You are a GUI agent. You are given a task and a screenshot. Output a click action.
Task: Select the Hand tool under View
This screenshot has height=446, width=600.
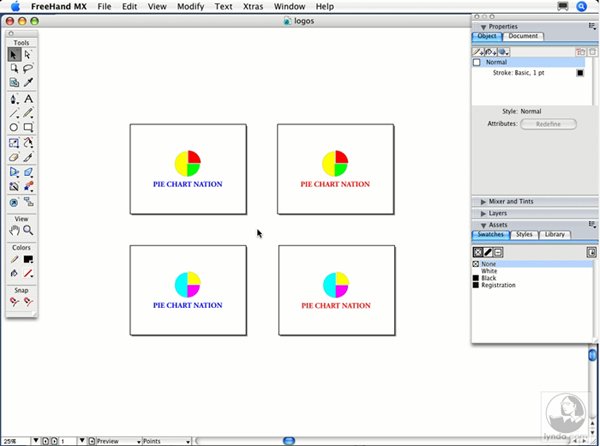(x=14, y=230)
